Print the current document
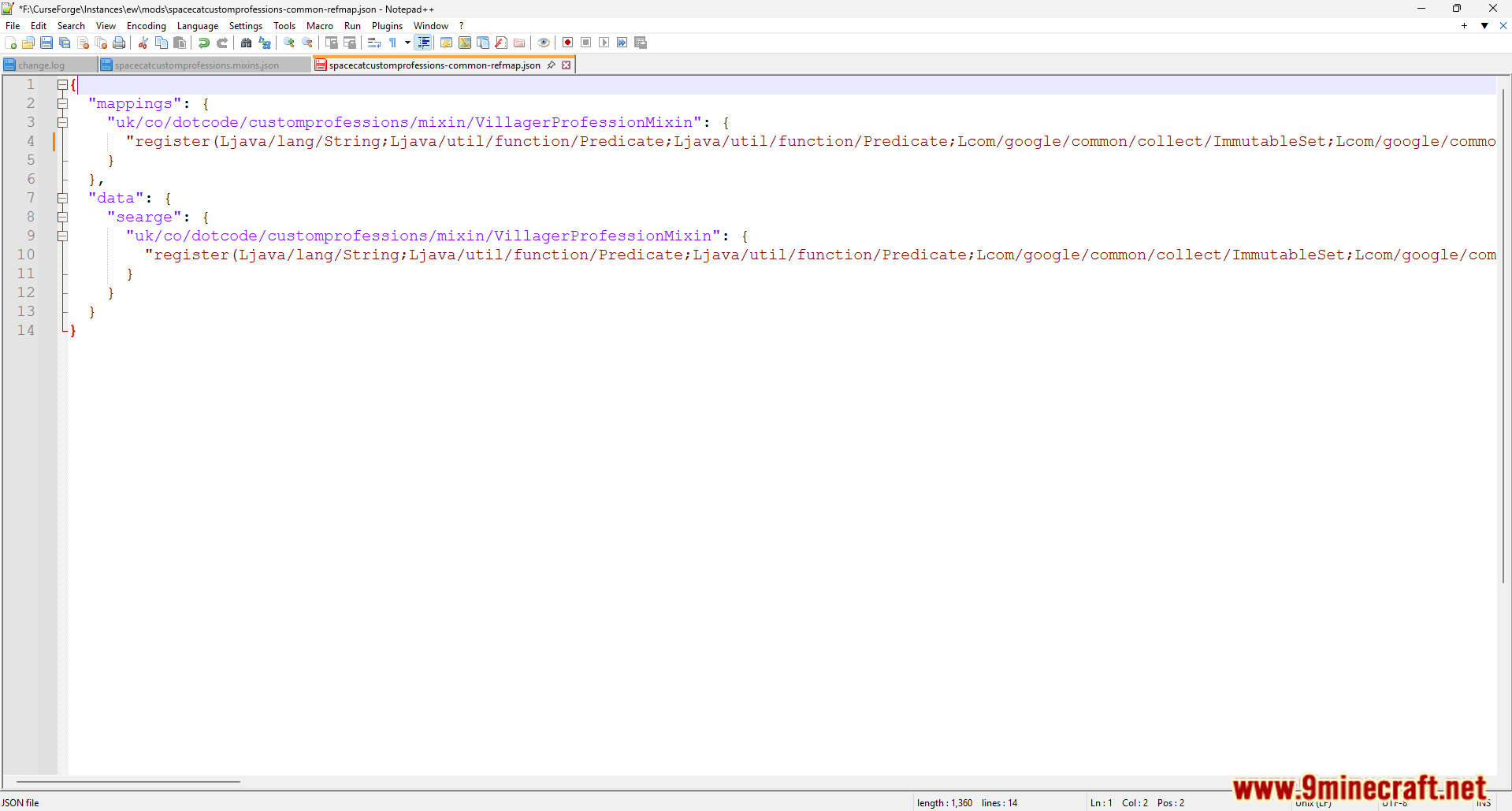Screen dimensions: 1512x811 [x=119, y=43]
